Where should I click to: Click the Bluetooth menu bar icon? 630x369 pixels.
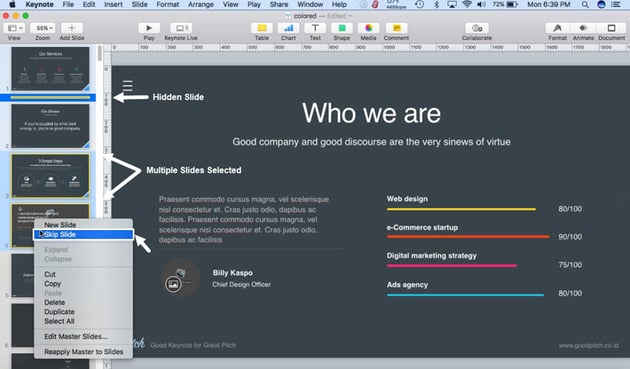pos(436,4)
